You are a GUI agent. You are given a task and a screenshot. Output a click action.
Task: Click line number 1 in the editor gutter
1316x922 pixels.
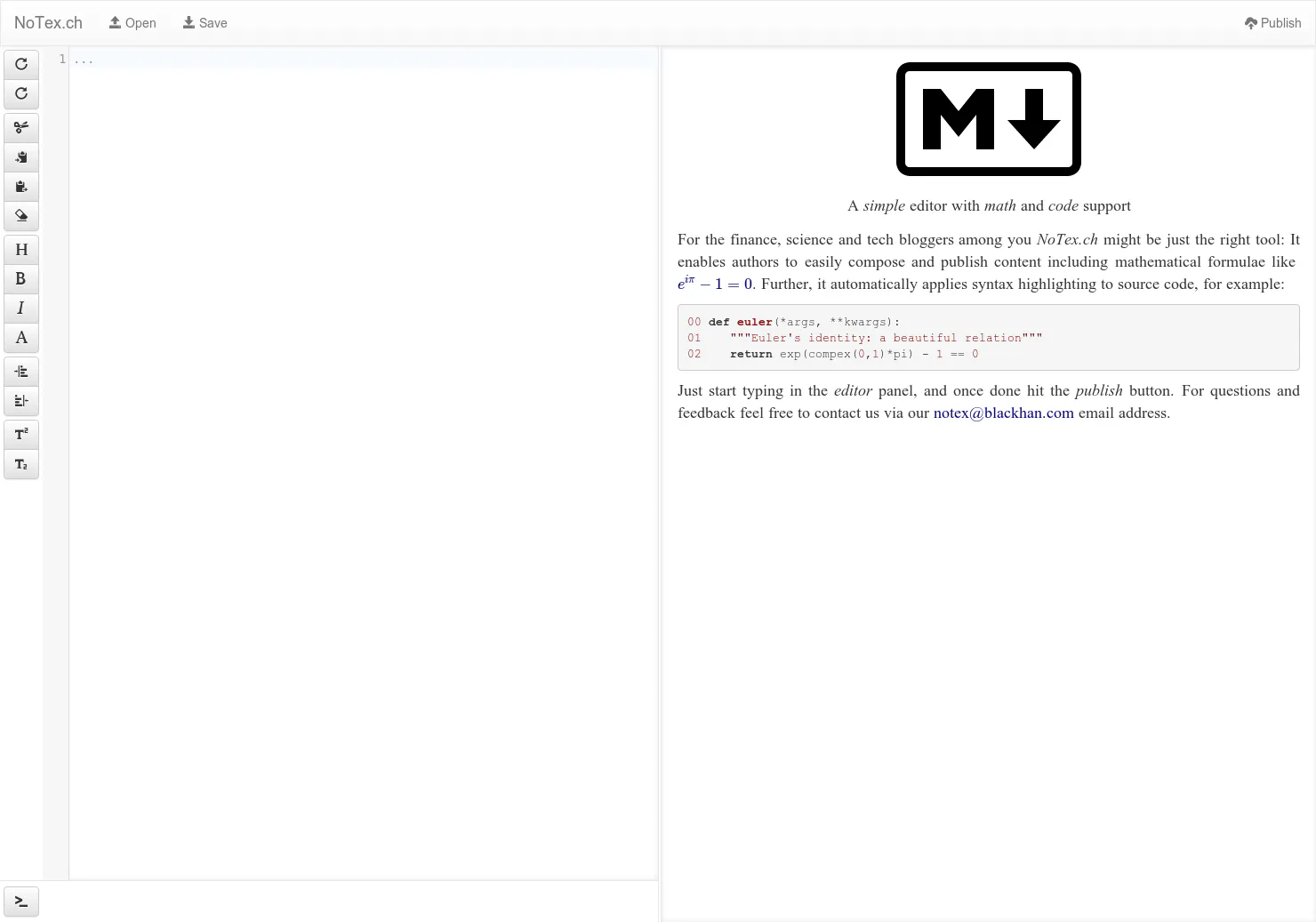click(x=62, y=59)
